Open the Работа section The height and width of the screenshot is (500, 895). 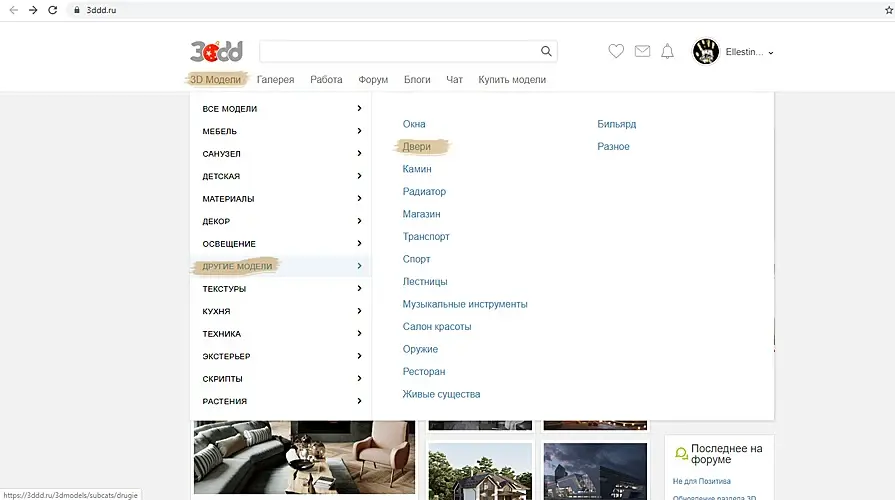(326, 79)
